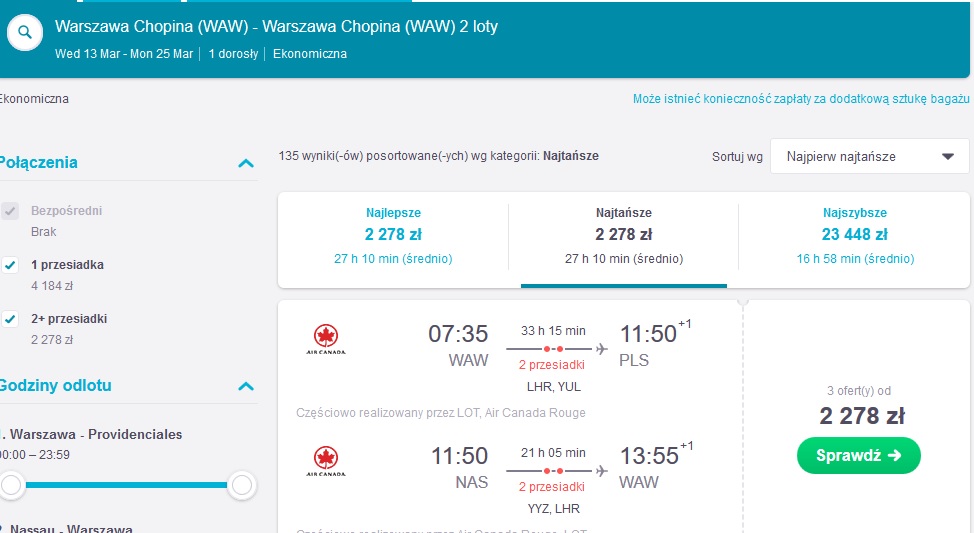Click the search magnifier icon

click(25, 32)
